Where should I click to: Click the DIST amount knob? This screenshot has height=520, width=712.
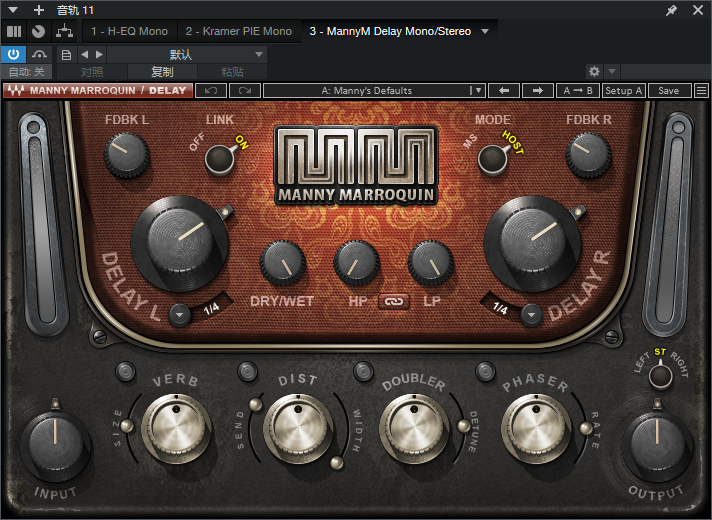(298, 428)
